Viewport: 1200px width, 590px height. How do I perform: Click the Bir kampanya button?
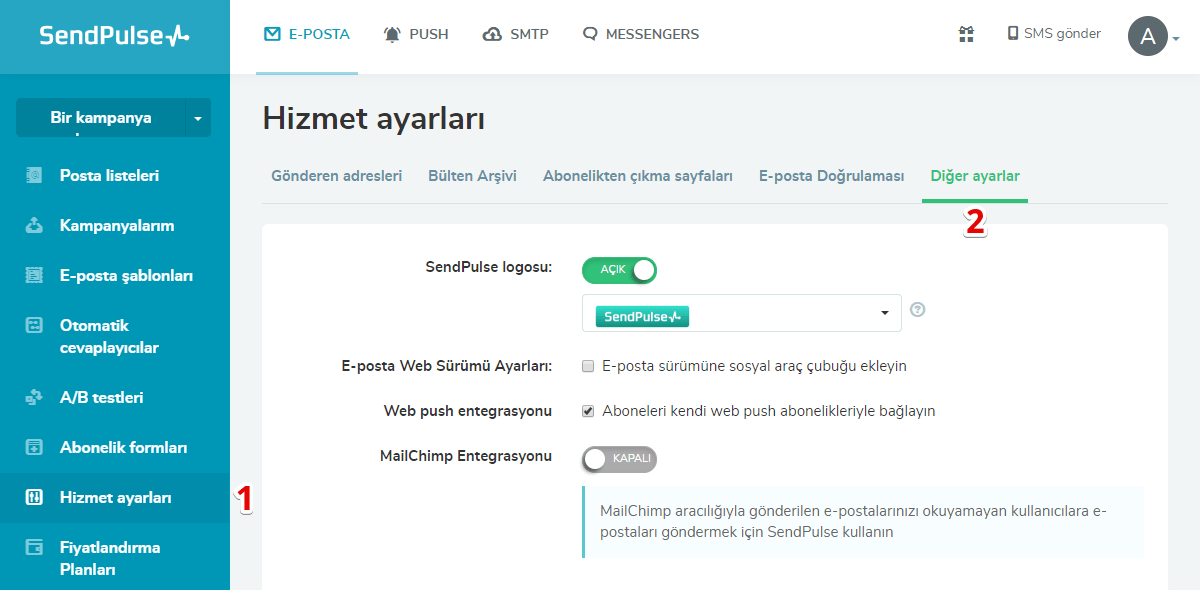pos(101,118)
